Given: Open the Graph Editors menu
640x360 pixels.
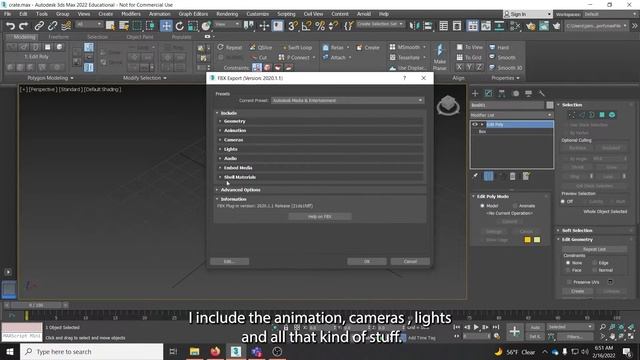Looking at the screenshot, I should (193, 14).
